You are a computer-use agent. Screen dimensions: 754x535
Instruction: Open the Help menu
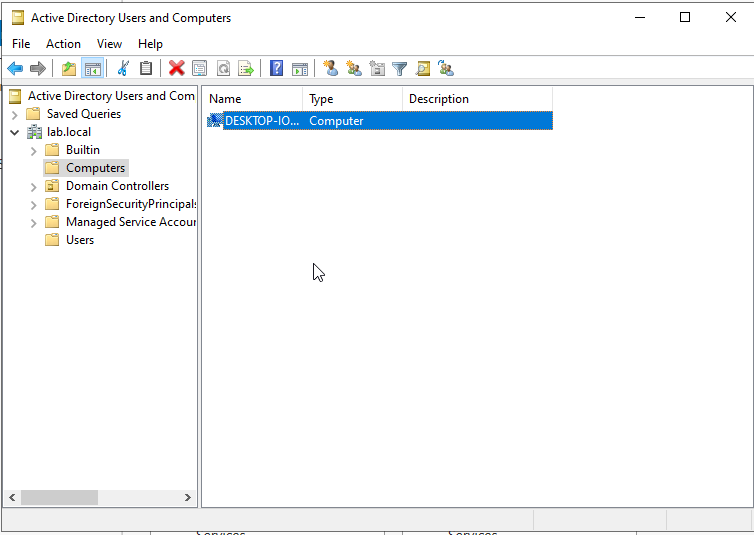pyautogui.click(x=150, y=44)
